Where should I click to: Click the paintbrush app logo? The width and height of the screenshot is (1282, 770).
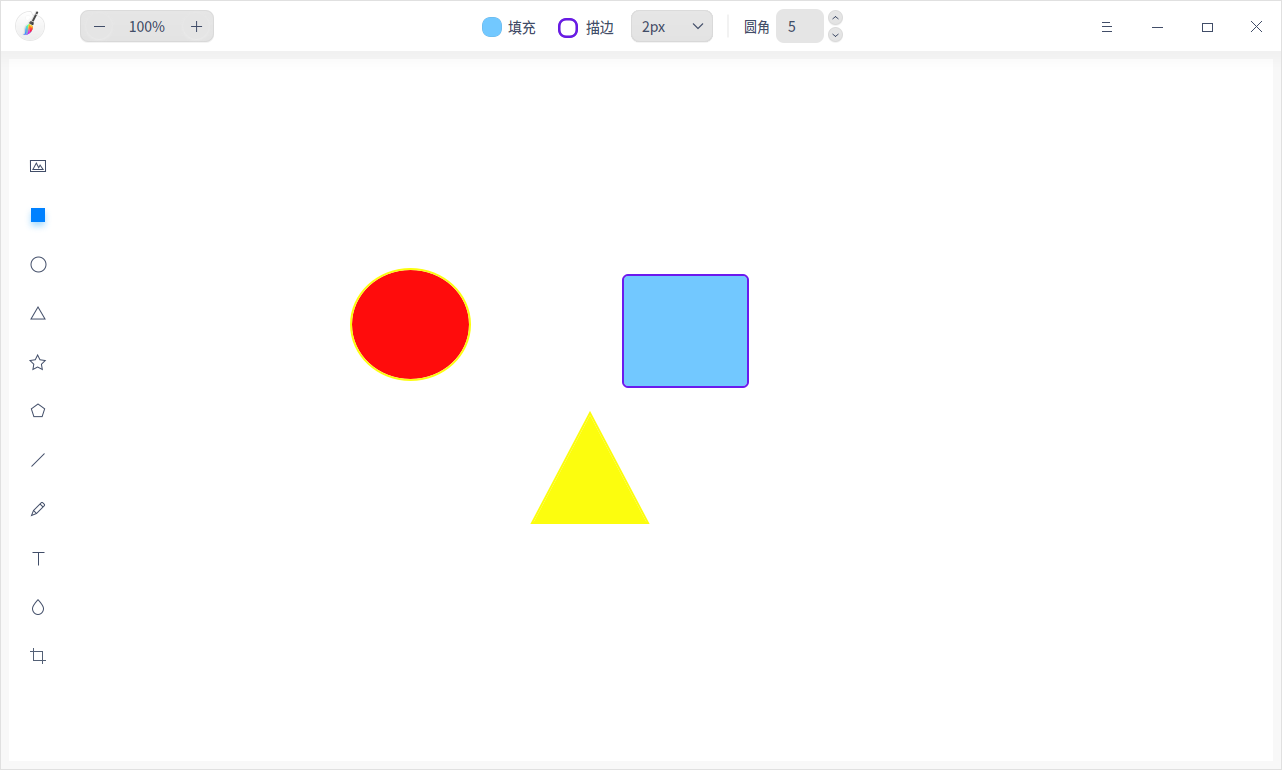click(x=30, y=26)
